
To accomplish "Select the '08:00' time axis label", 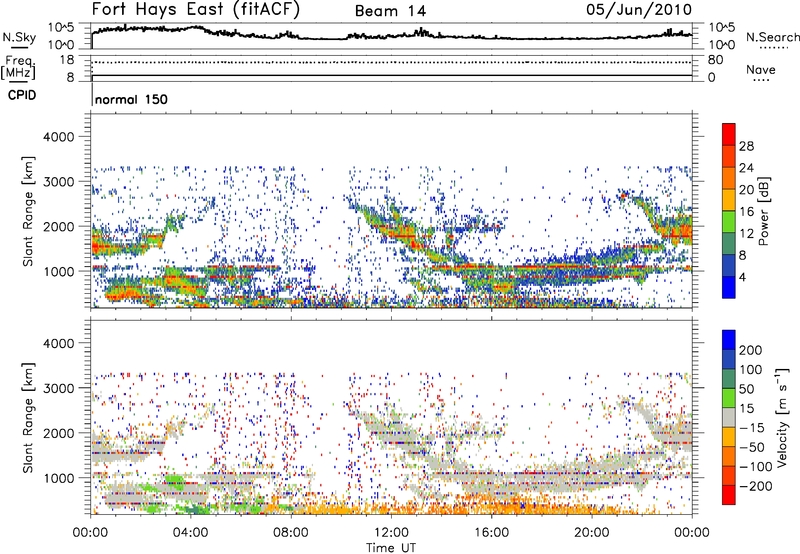I will [291, 533].
